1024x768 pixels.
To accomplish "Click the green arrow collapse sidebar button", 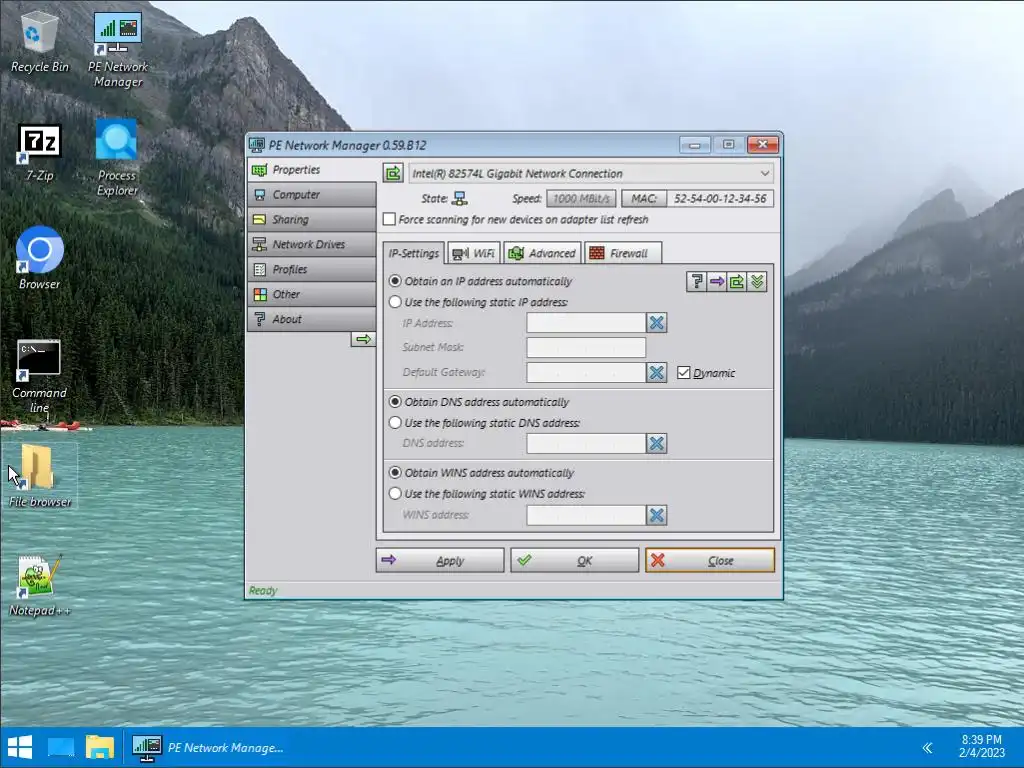I will (363, 339).
